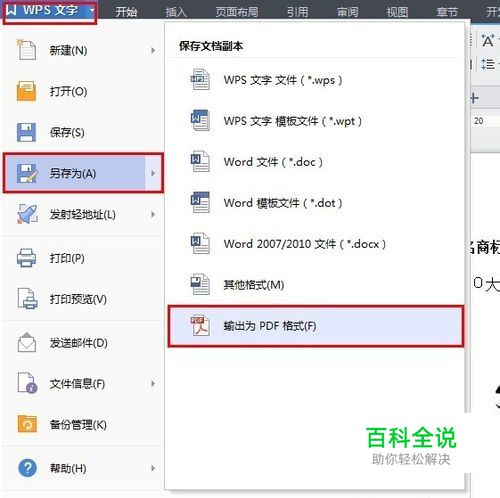Screen dimensions: 500x498
Task: Open the WPS 文字 dropdown arrow
Action: click(x=92, y=10)
